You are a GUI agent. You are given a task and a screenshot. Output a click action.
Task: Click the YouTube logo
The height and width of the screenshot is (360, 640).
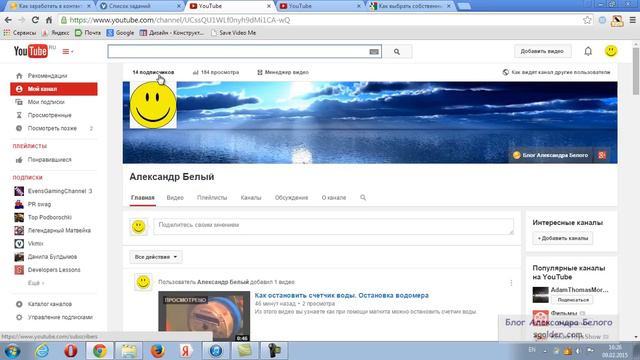pos(31,51)
